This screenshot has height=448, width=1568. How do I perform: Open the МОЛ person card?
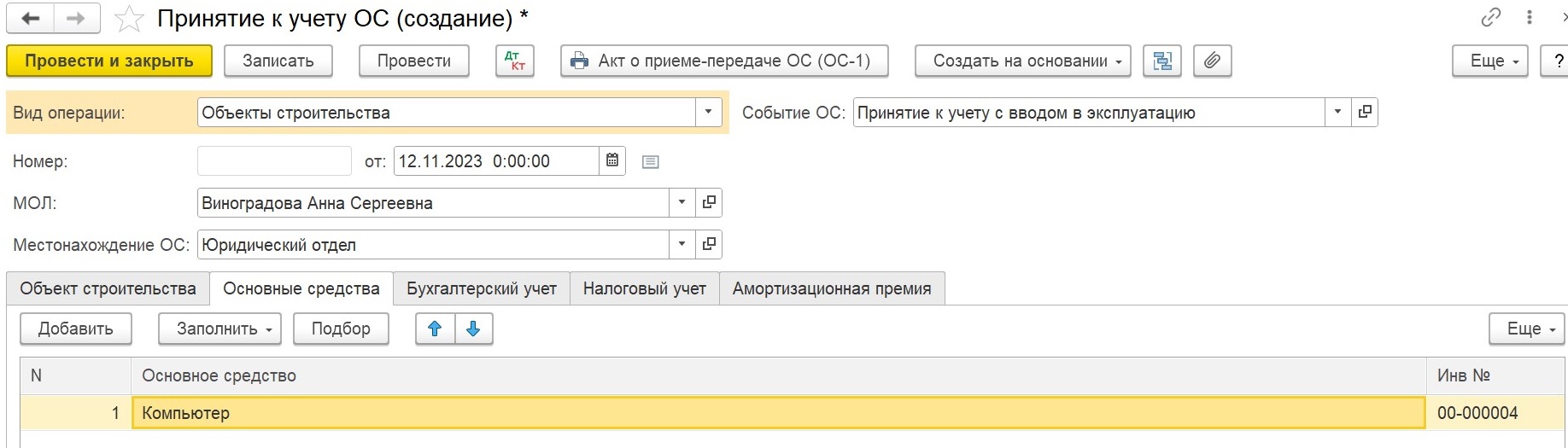pos(709,202)
